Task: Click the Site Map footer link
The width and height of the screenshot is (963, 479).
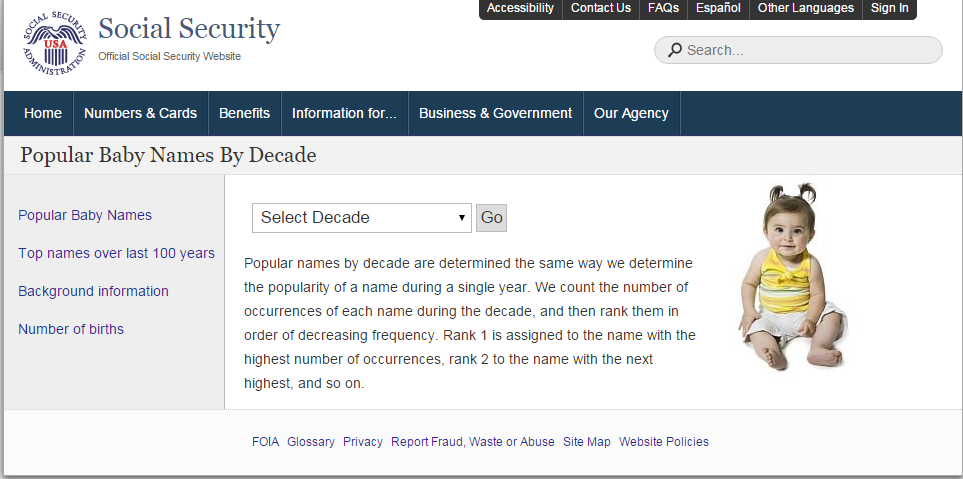Action: click(x=586, y=442)
